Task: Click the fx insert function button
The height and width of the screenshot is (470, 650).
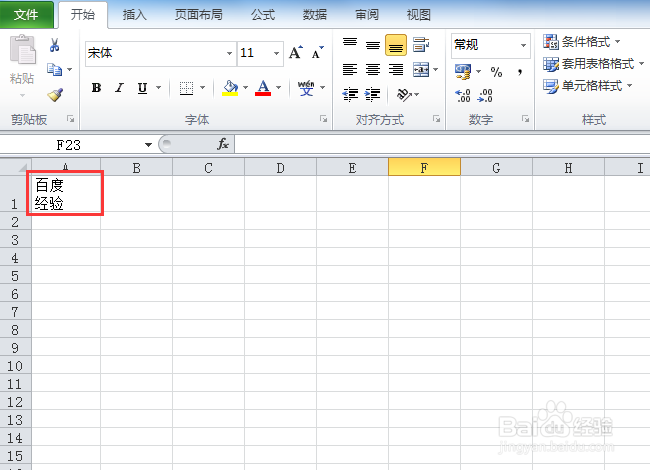Action: click(x=223, y=144)
